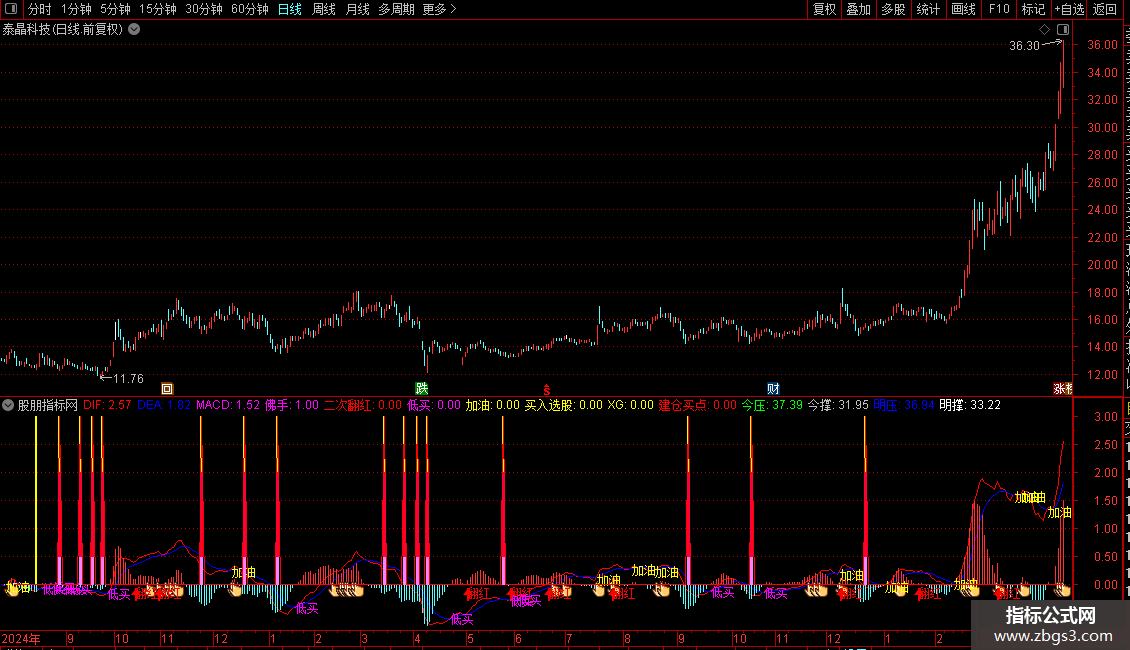Click the DEA: 1.82 value
Viewport: 1130px width, 650px height.
[x=164, y=405]
